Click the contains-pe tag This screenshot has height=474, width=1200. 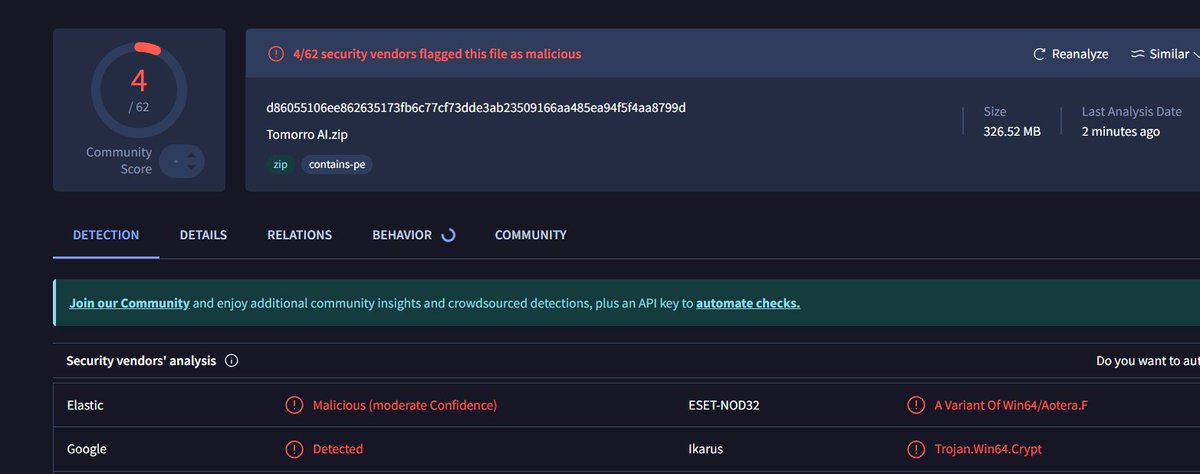337,165
